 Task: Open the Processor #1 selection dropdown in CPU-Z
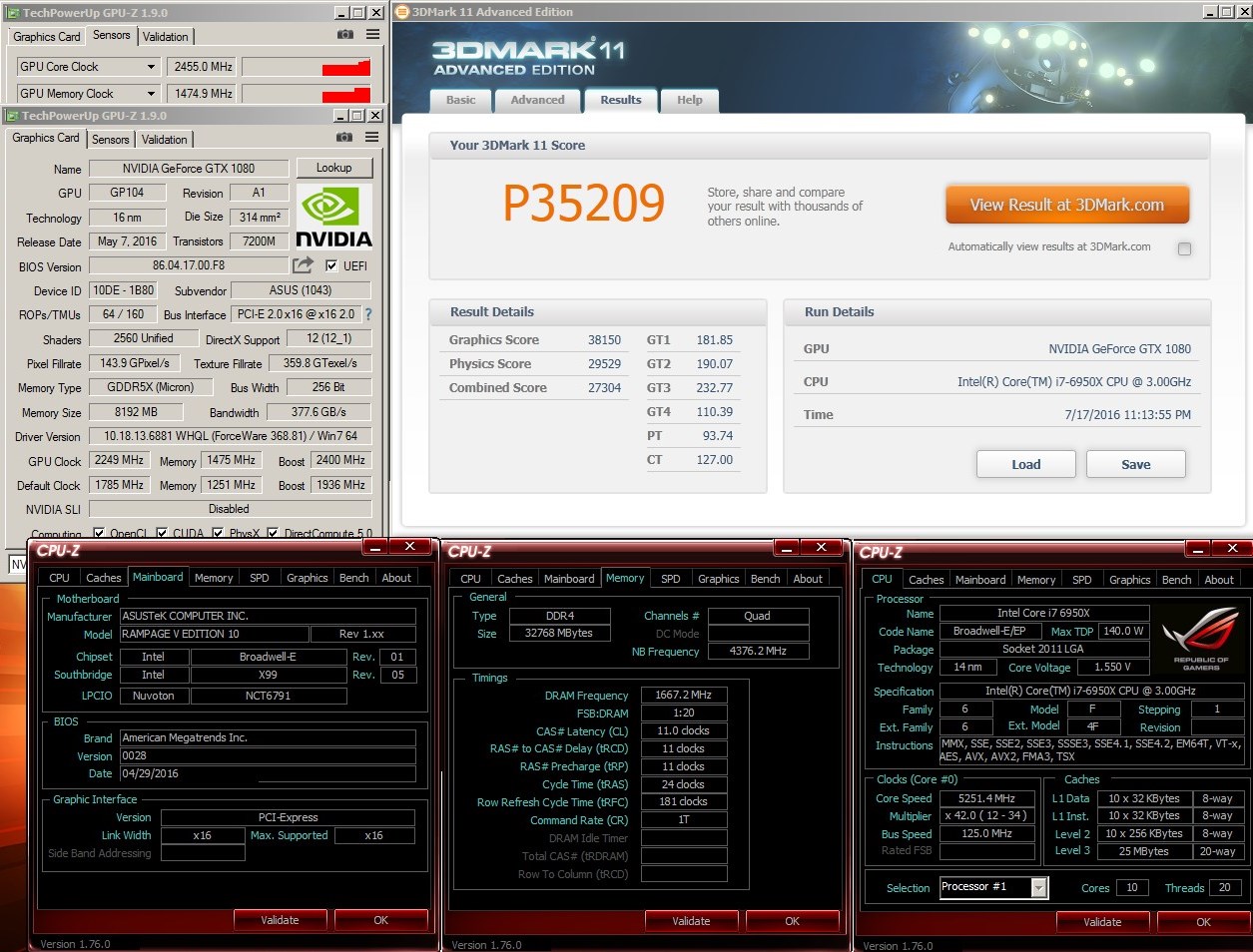1039,887
